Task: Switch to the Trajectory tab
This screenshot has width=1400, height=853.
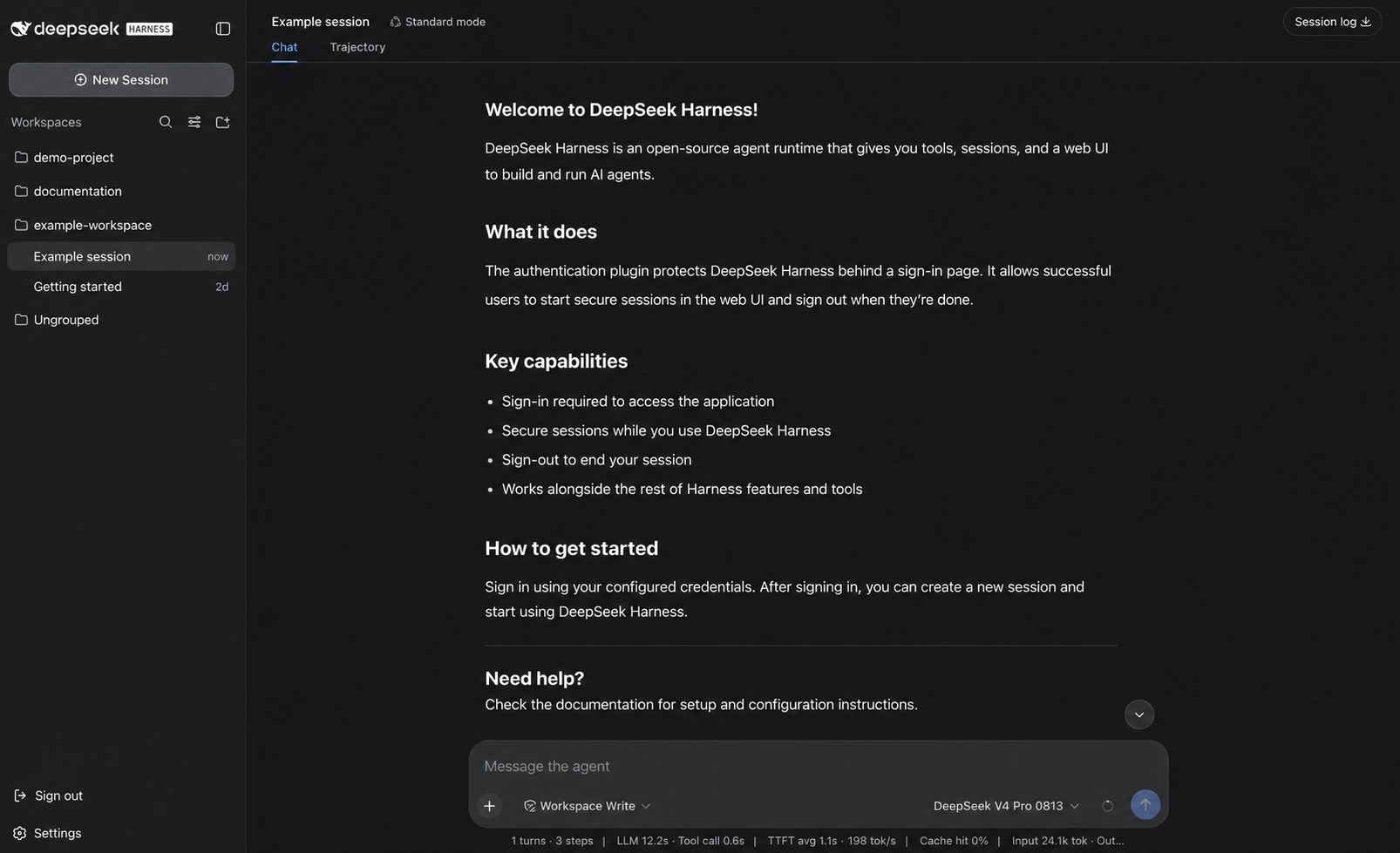Action: tap(357, 47)
